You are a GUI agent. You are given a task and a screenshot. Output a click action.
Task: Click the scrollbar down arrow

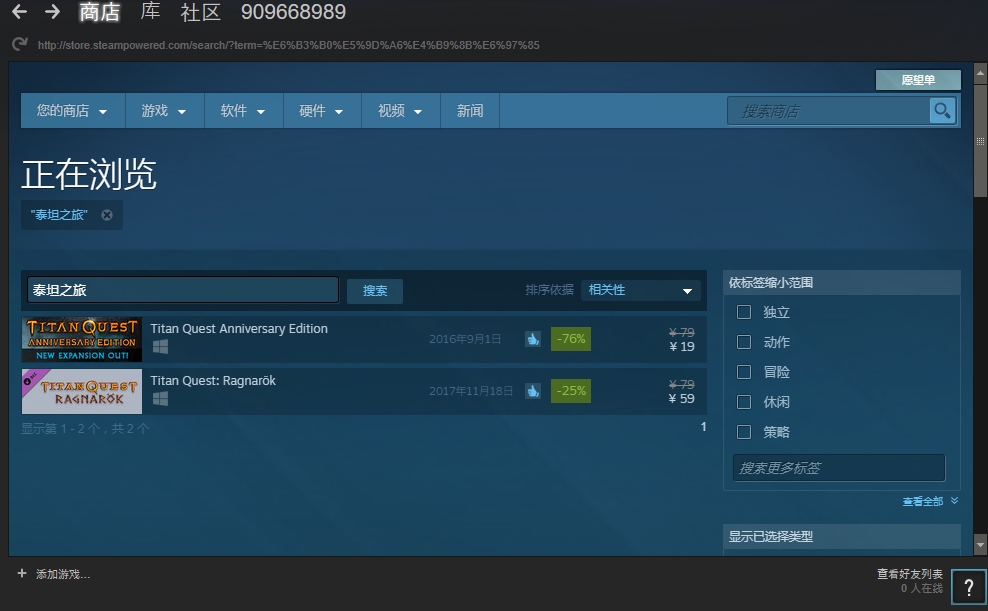click(980, 544)
